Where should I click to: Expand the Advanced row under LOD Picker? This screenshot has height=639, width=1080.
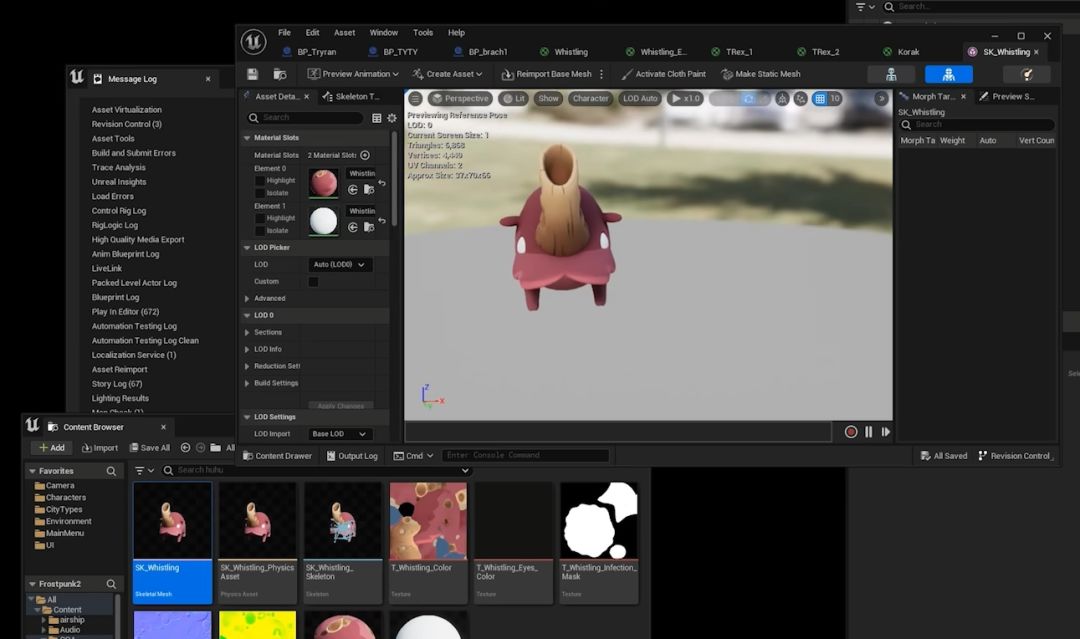247,299
